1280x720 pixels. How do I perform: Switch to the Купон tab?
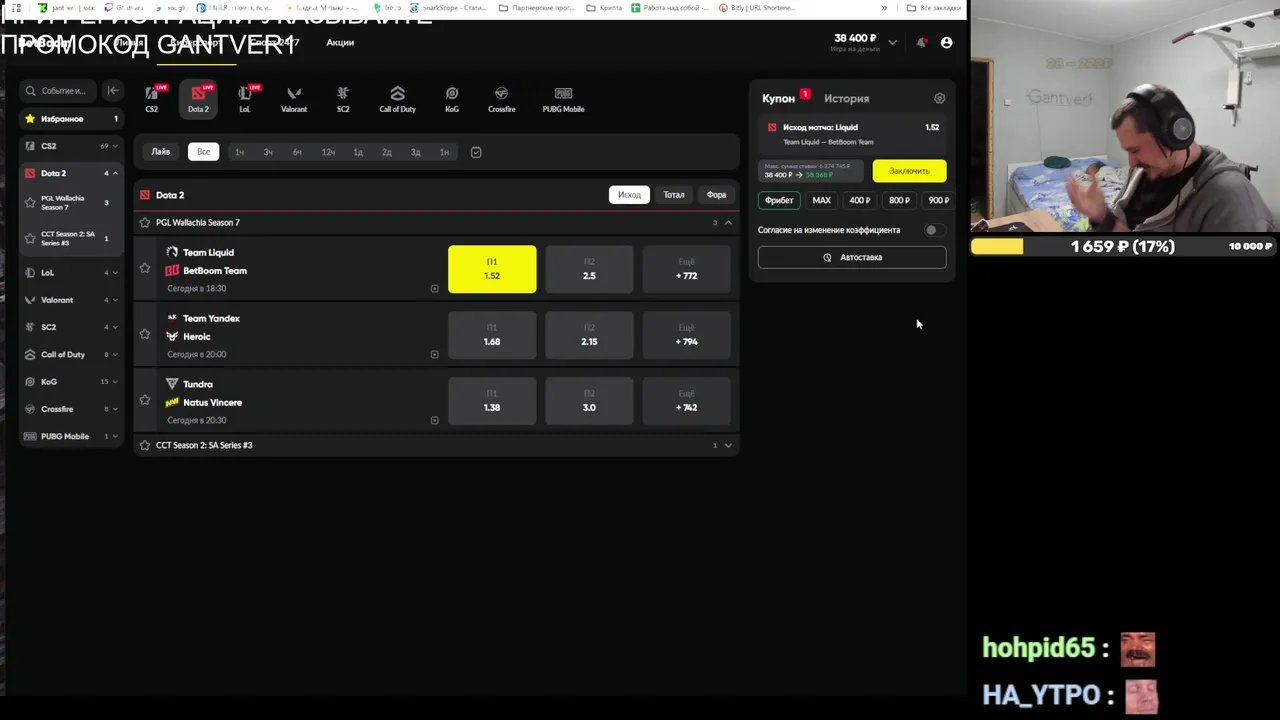pos(778,98)
